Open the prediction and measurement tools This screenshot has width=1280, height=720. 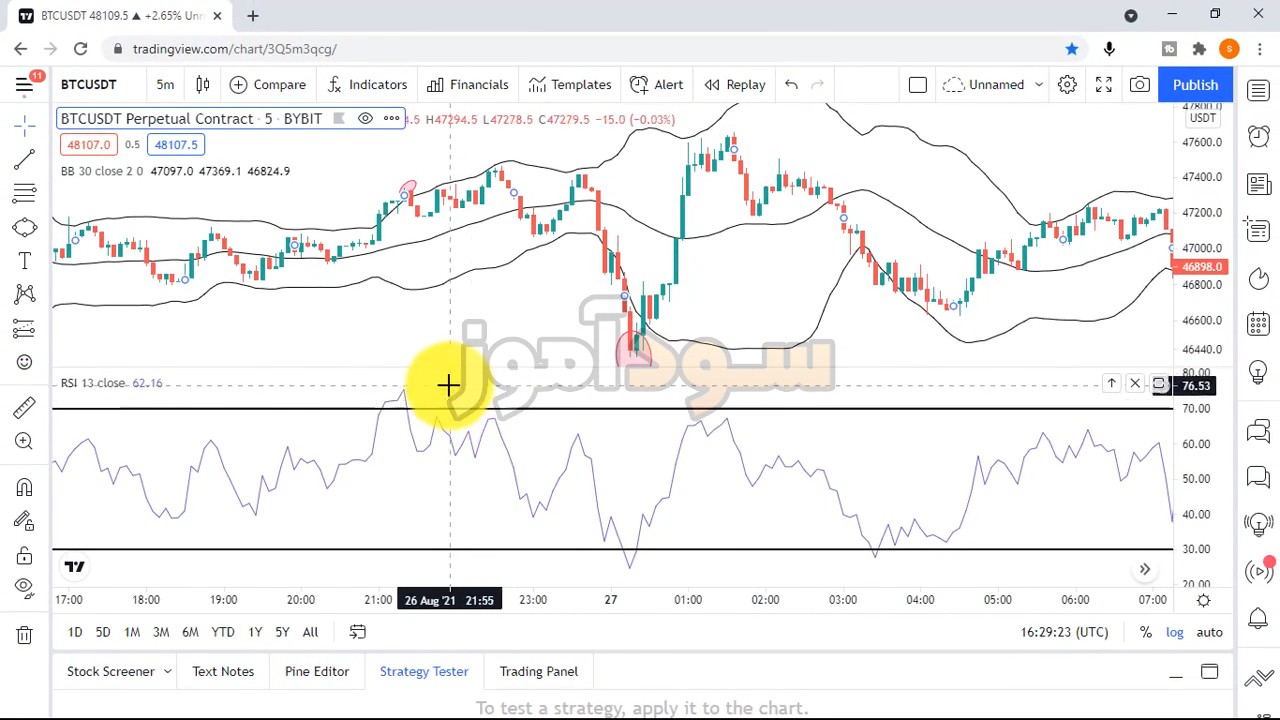click(x=24, y=328)
